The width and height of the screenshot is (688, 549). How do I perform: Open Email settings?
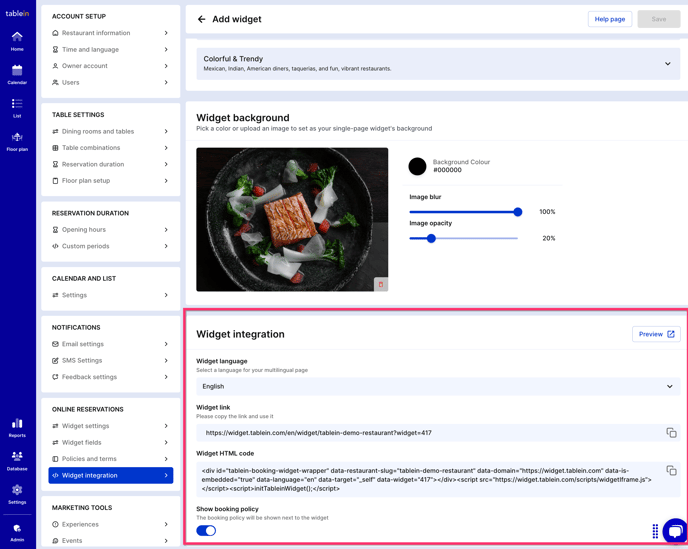pos(110,344)
